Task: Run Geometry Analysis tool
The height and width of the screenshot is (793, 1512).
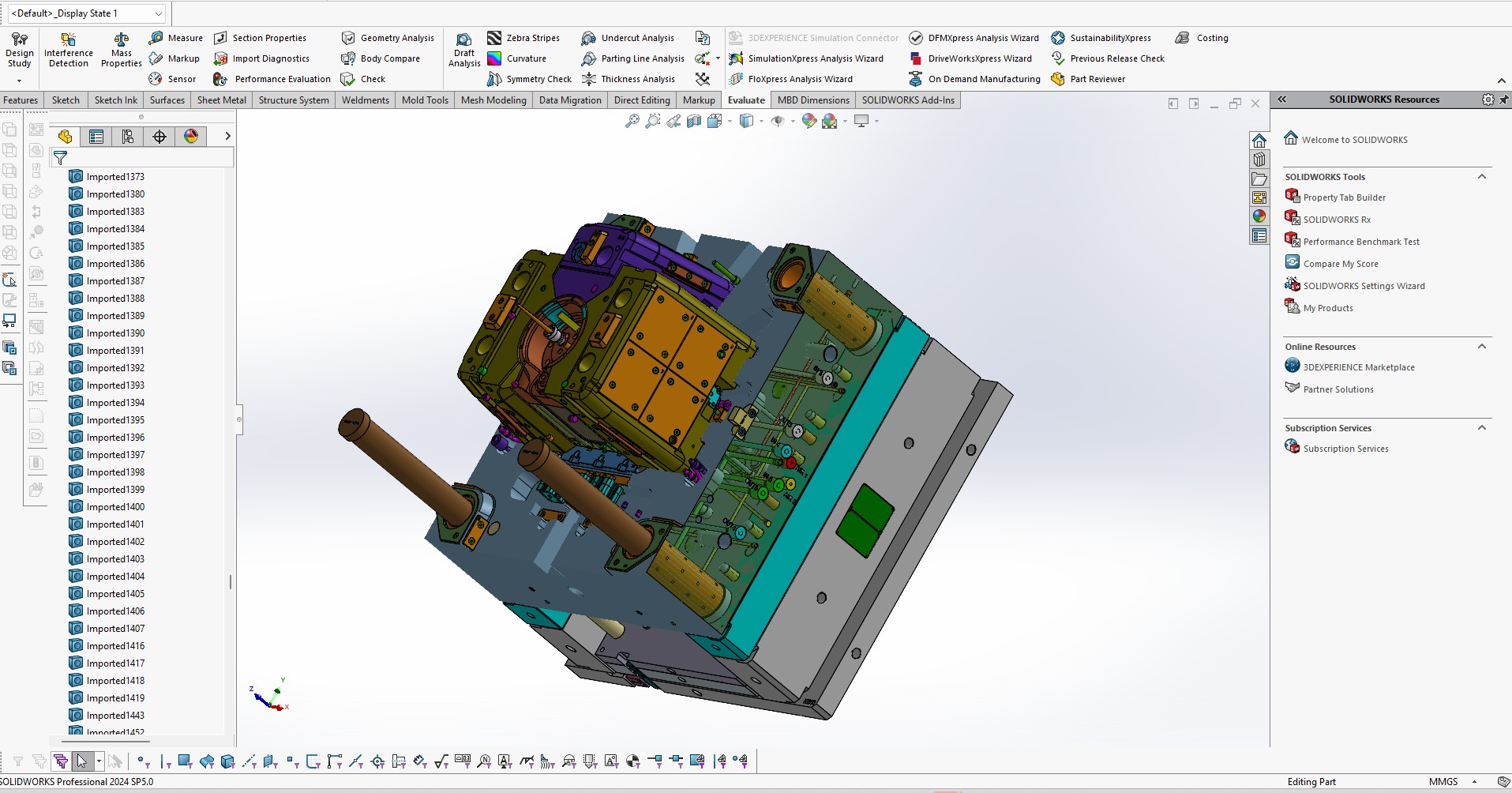Action: pyautogui.click(x=348, y=38)
